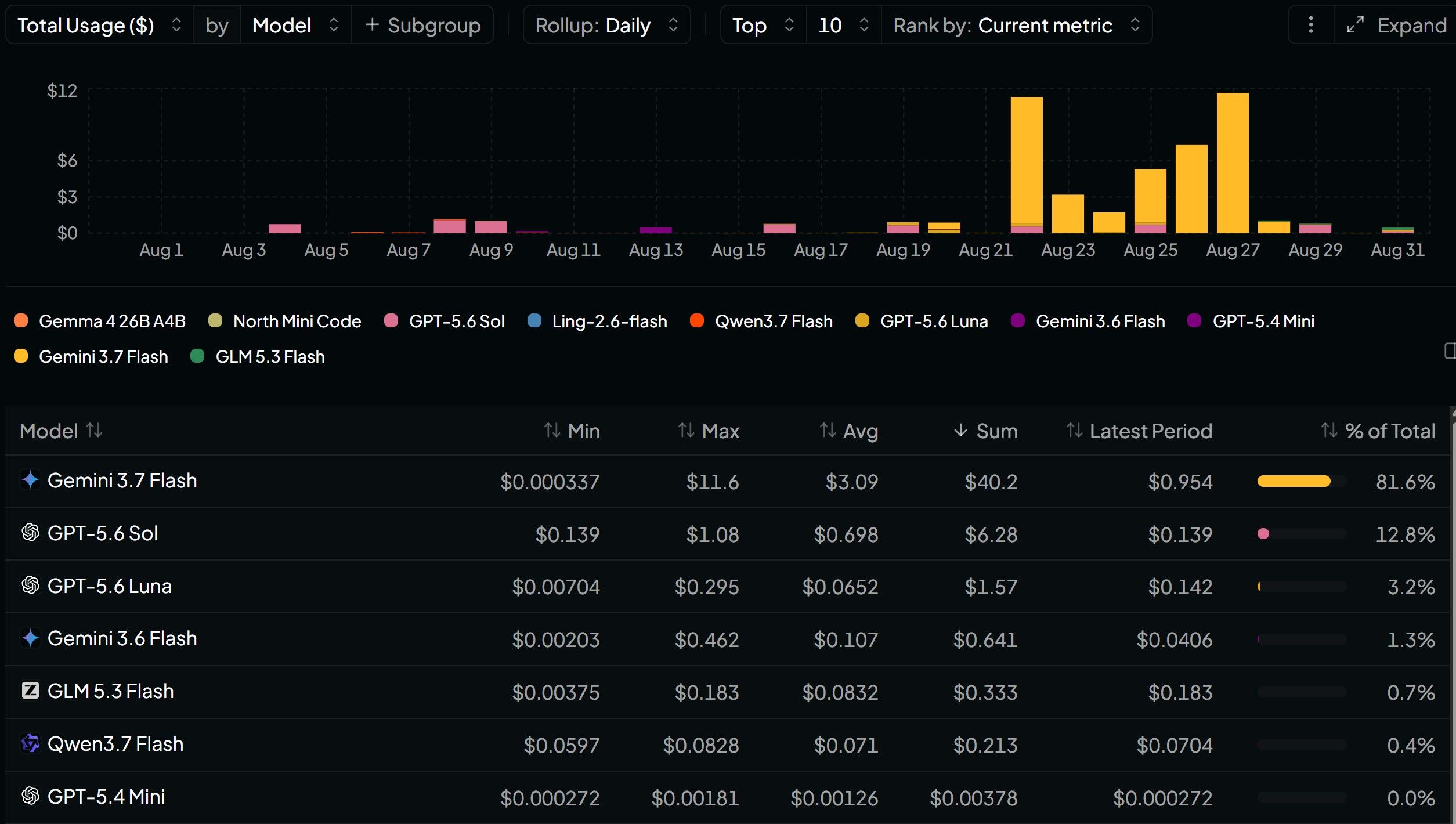The width and height of the screenshot is (1456, 824).
Task: Click the $0.183 Latest Period value
Action: [x=1180, y=692]
